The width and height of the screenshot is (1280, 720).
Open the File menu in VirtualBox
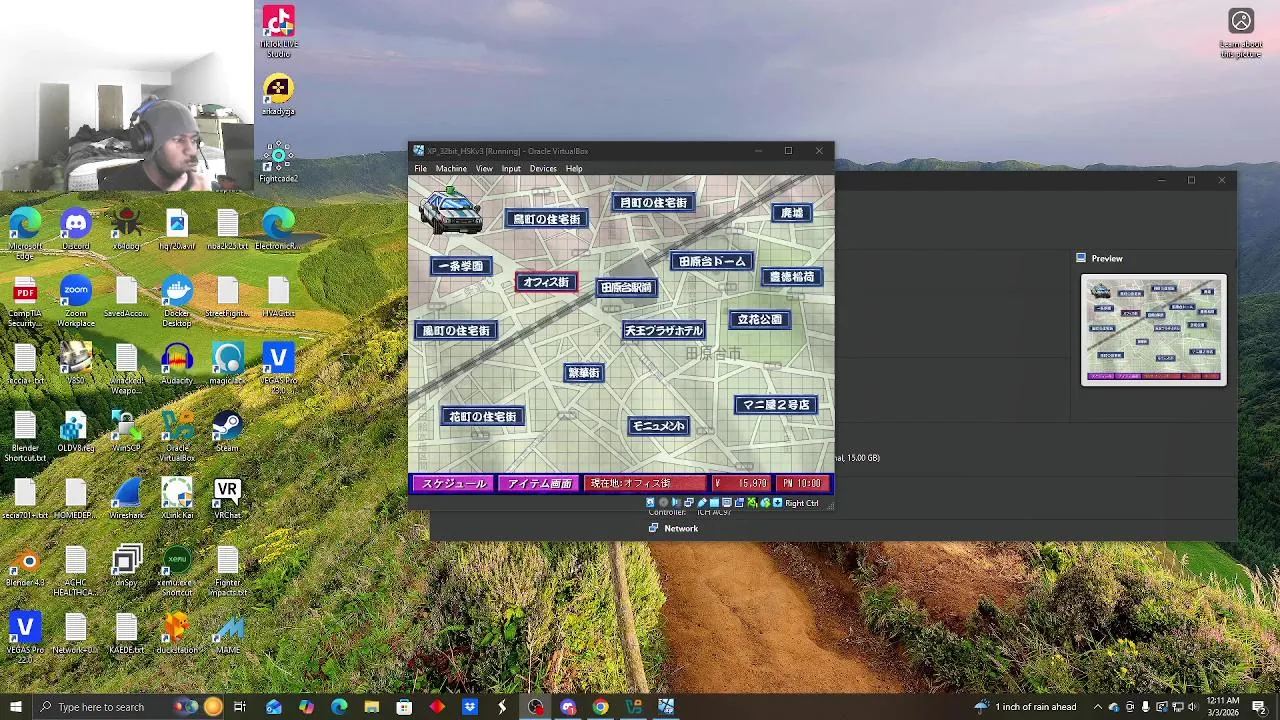point(420,168)
